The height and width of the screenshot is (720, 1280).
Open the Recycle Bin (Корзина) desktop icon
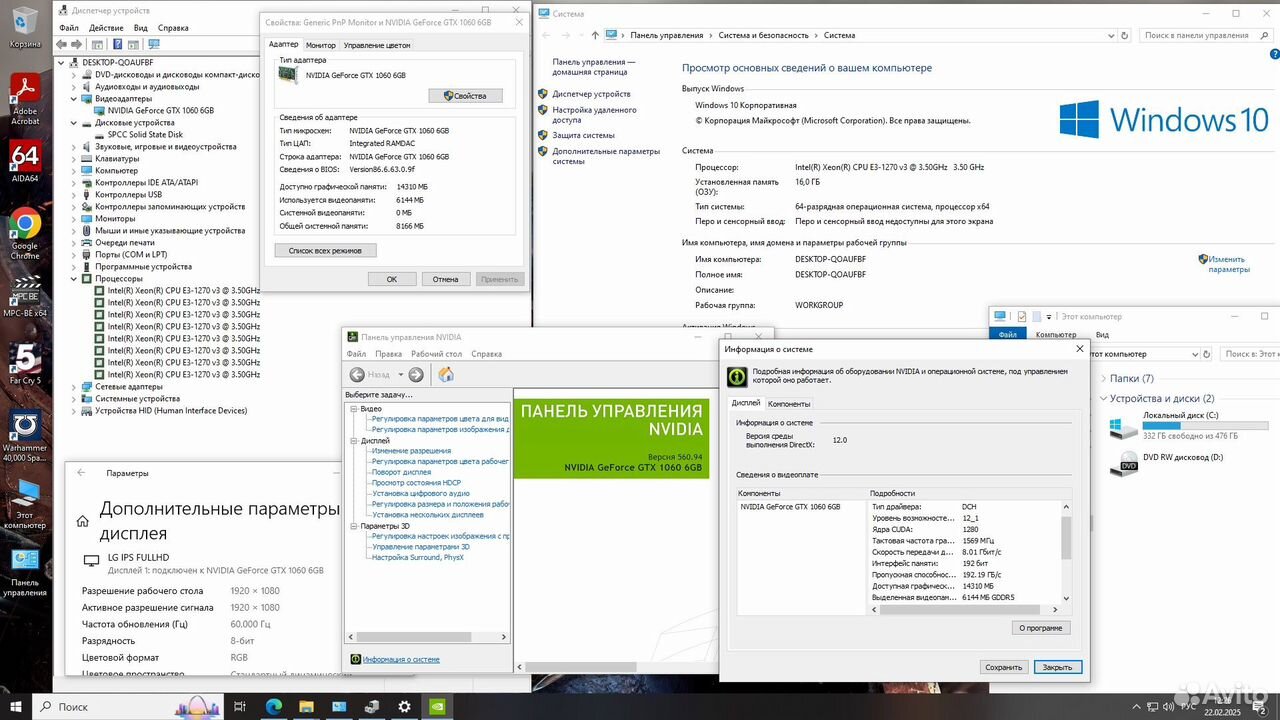click(25, 27)
